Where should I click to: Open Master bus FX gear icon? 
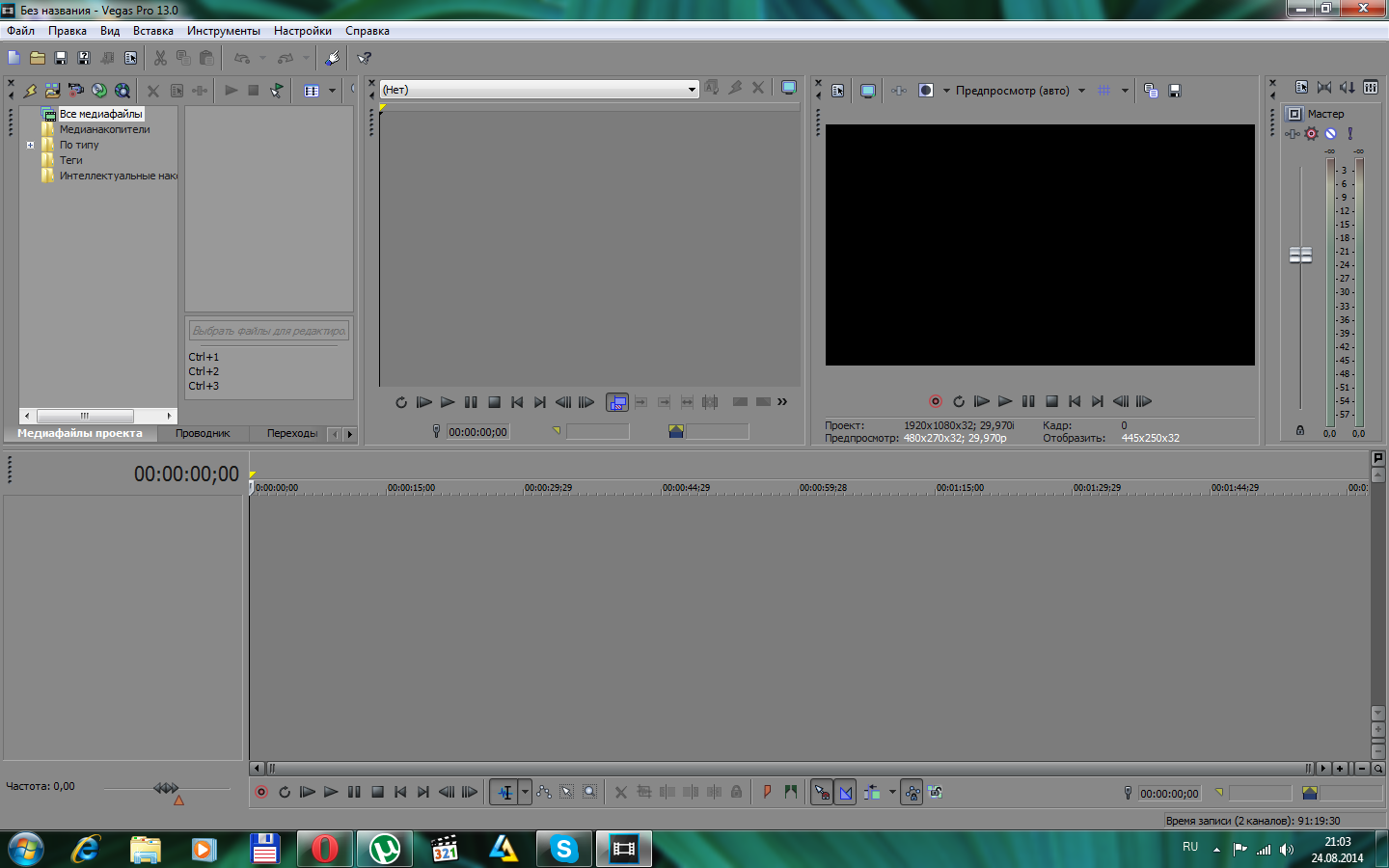pos(1311,134)
